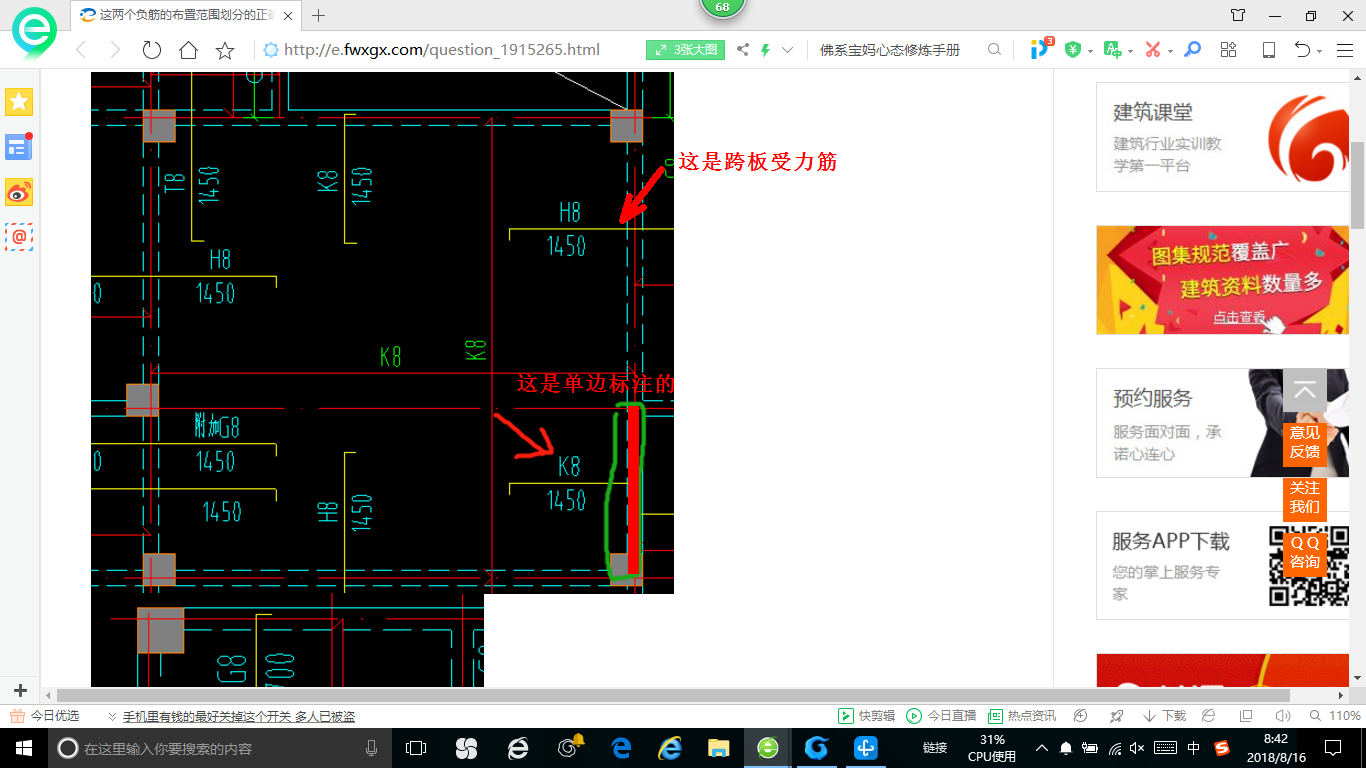Viewport: 1366px width, 768px height.
Task: Open news link 手机里有钱的最好关掉这个开关
Action: pyautogui.click(x=239, y=717)
